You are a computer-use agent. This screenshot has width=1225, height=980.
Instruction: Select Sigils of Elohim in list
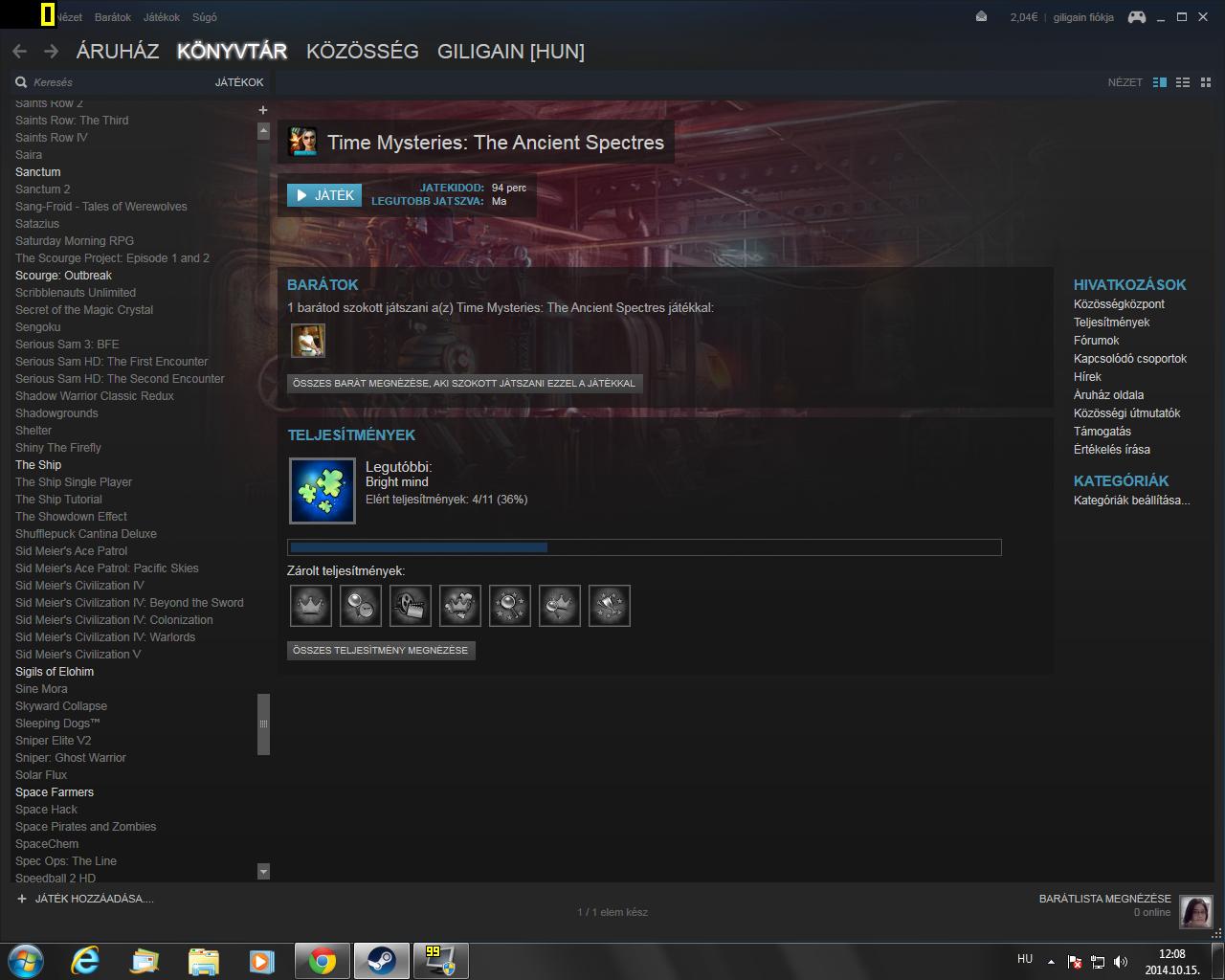tap(55, 672)
